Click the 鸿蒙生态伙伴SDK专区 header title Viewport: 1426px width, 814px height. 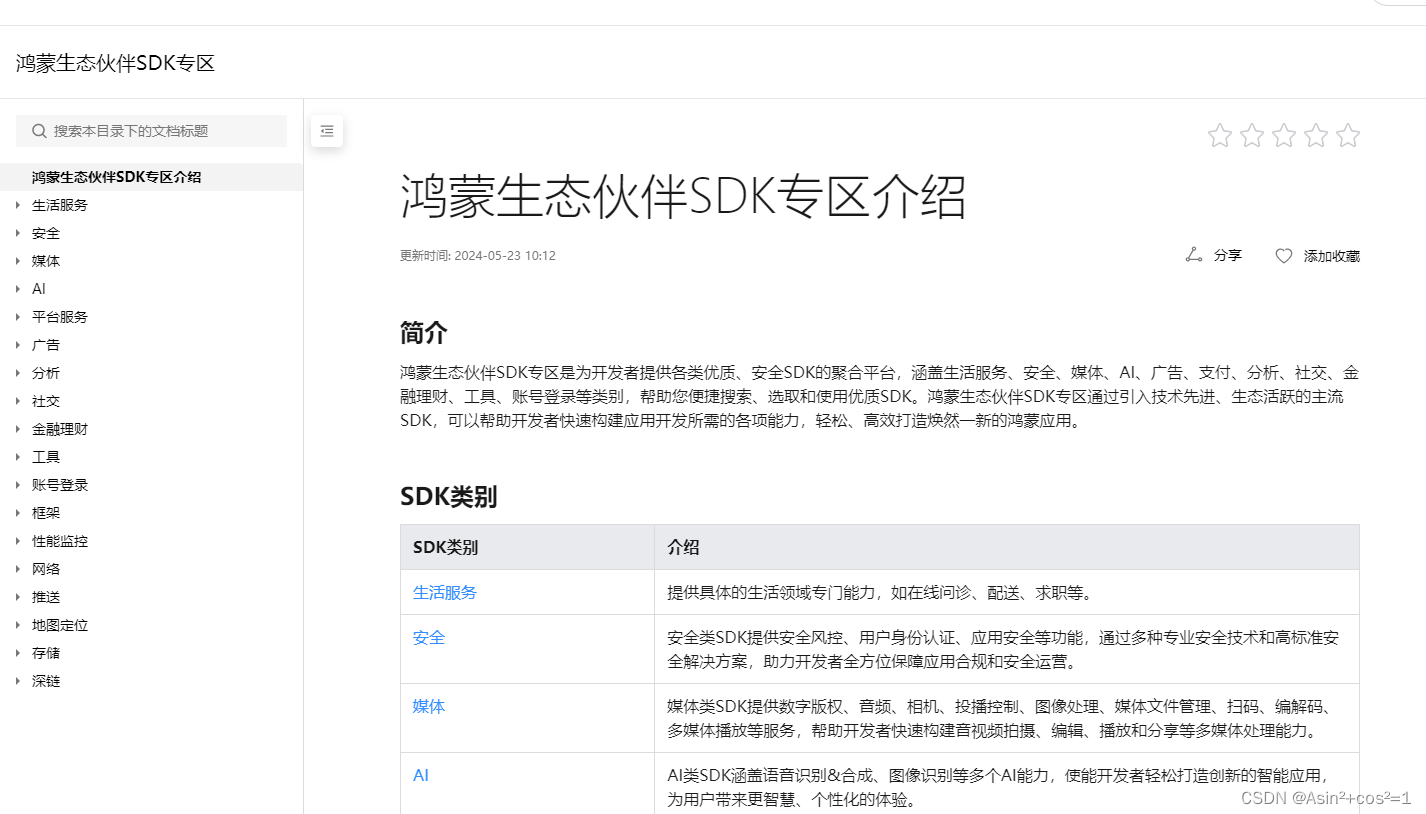pyautogui.click(x=116, y=63)
